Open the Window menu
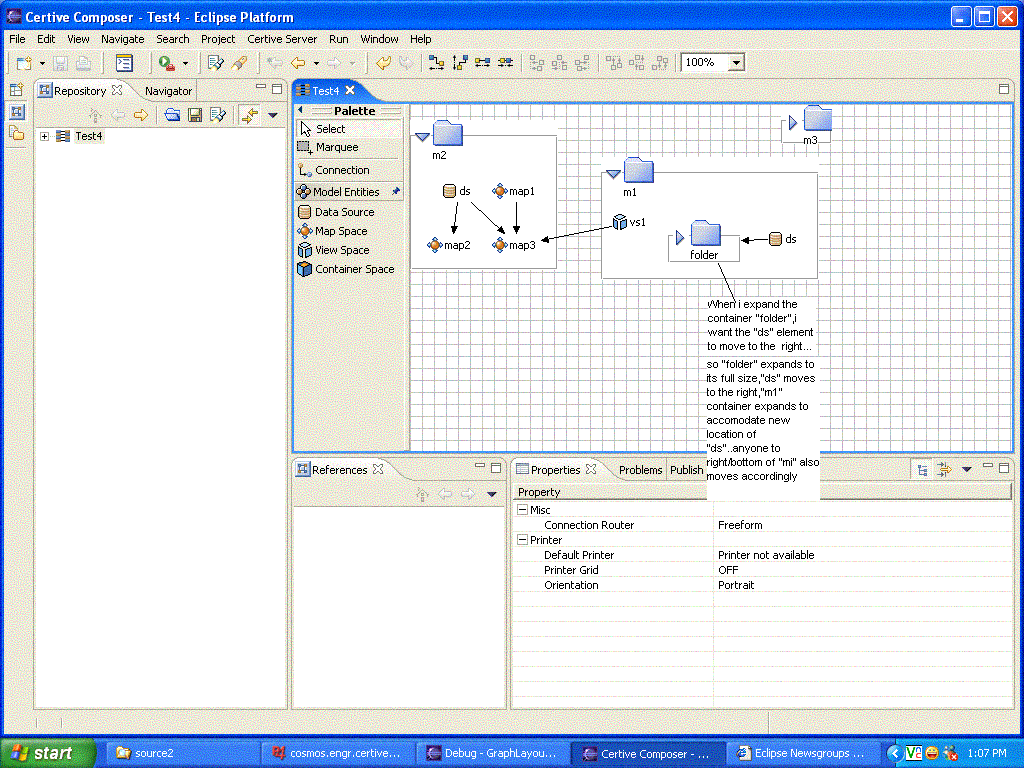 coord(379,39)
